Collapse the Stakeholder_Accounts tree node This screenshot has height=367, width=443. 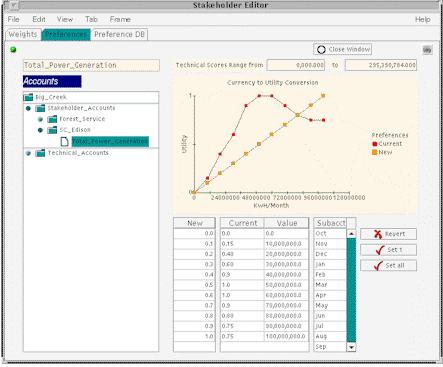pyautogui.click(x=28, y=108)
